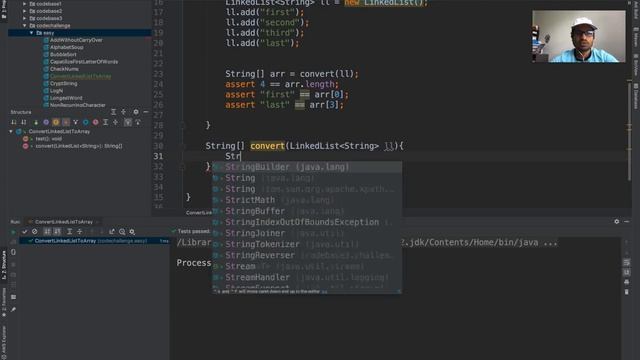Click Structure panel expand all icon in header
This screenshot has height=360, width=640.
(113, 112)
